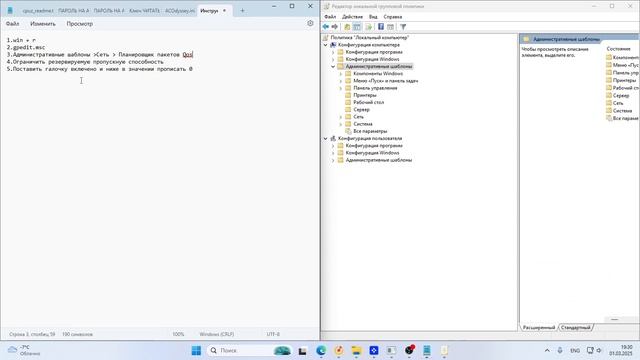The image size is (640, 360).
Task: Expand the Меню «Пуск» и панель задач node
Action: [x=341, y=81]
